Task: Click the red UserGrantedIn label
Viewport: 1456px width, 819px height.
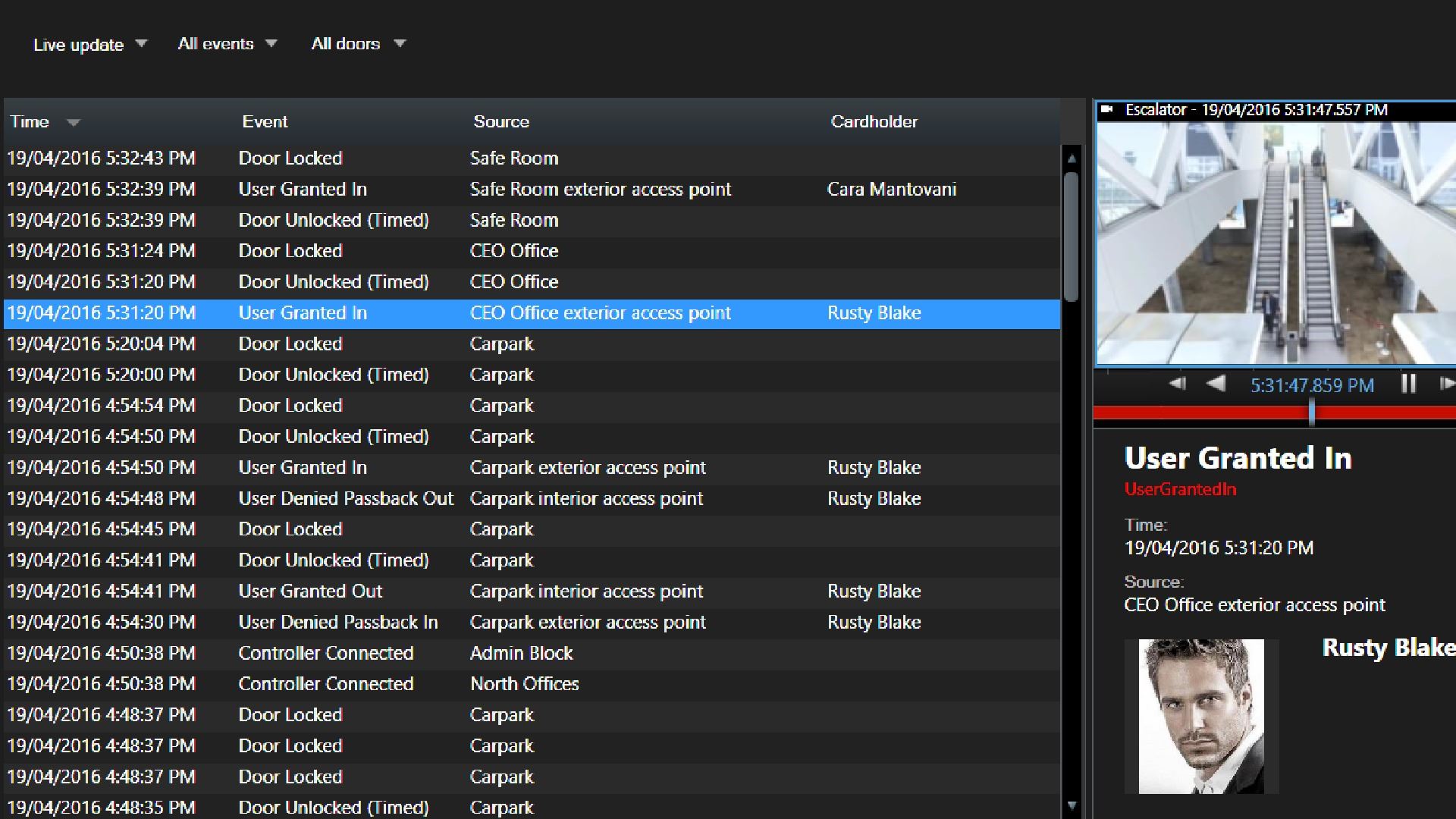Action: [1180, 490]
